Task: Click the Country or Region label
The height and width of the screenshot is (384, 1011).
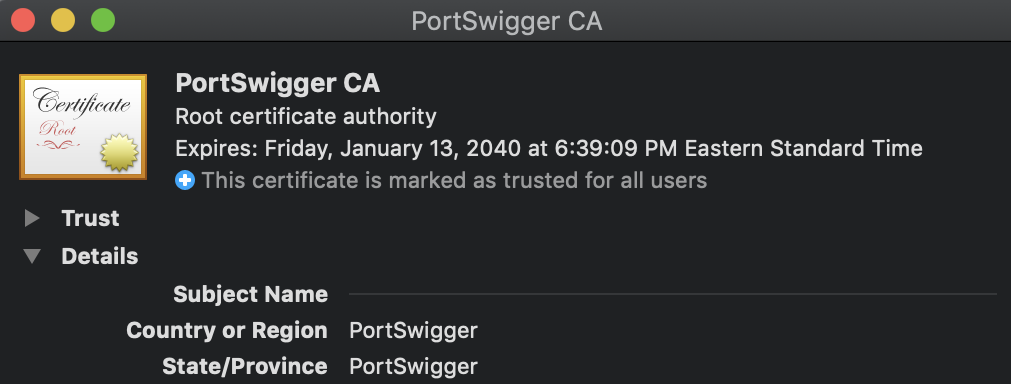Action: coord(227,331)
